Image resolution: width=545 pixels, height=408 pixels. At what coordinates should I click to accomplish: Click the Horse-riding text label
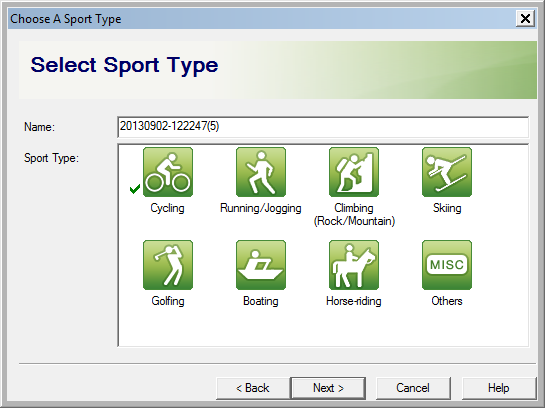click(354, 301)
